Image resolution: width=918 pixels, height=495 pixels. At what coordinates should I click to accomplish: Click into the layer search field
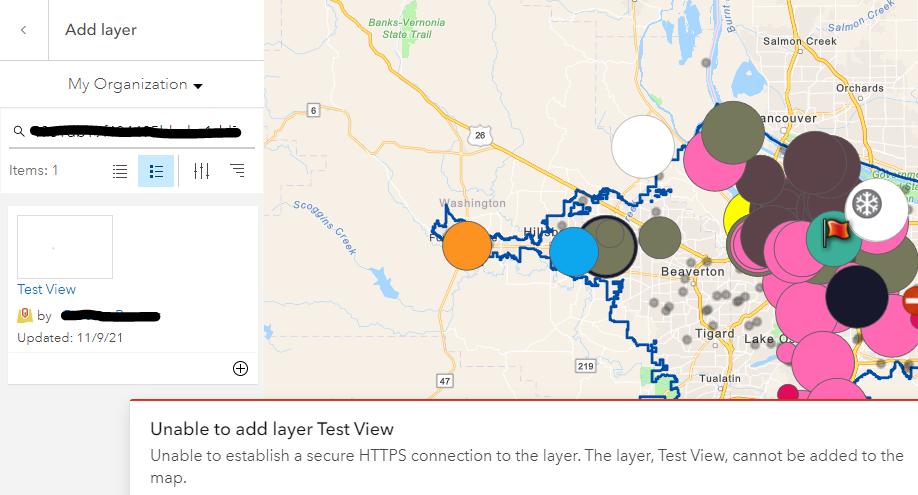135,131
